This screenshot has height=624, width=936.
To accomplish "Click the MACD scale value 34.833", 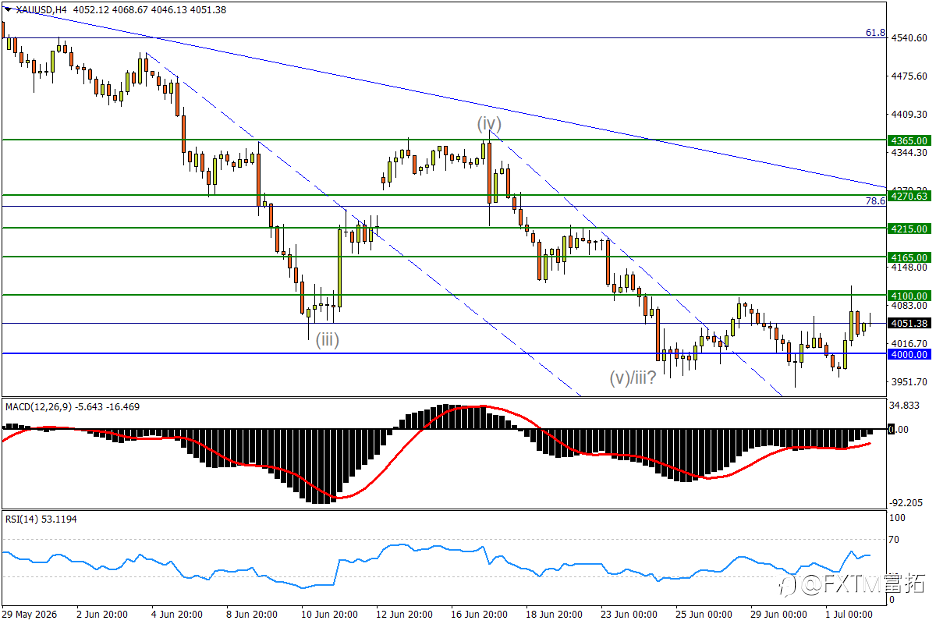I will tap(904, 405).
